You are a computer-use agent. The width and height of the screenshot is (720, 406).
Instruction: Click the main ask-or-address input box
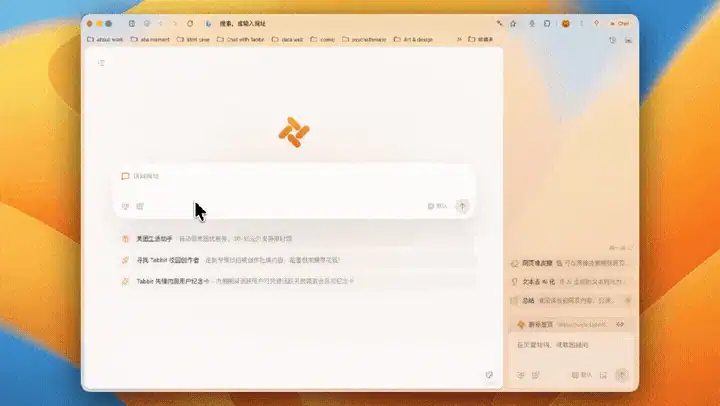pos(294,191)
